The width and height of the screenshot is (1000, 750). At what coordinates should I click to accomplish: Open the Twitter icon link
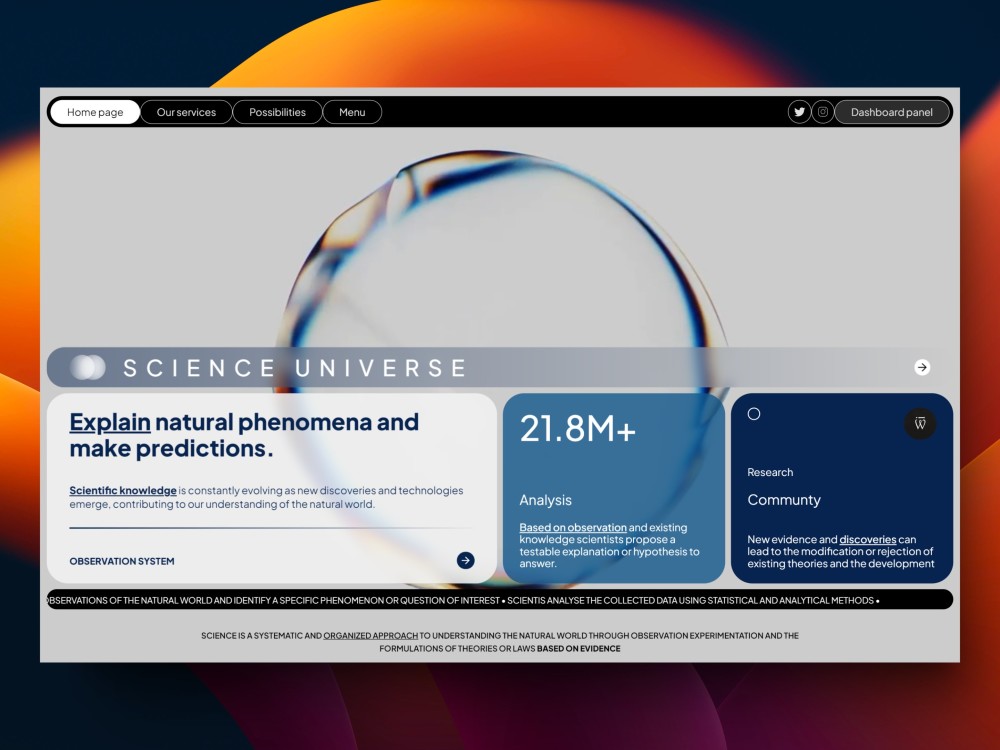(799, 112)
